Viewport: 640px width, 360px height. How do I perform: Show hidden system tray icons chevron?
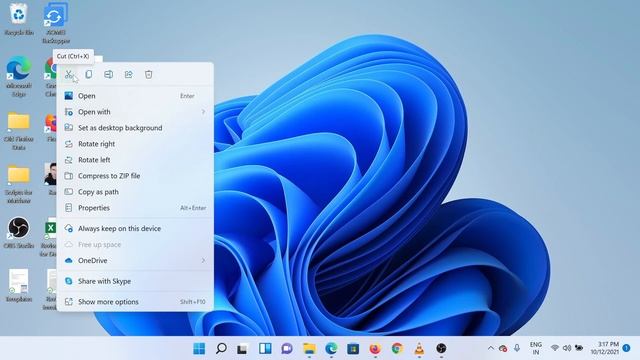(491, 348)
